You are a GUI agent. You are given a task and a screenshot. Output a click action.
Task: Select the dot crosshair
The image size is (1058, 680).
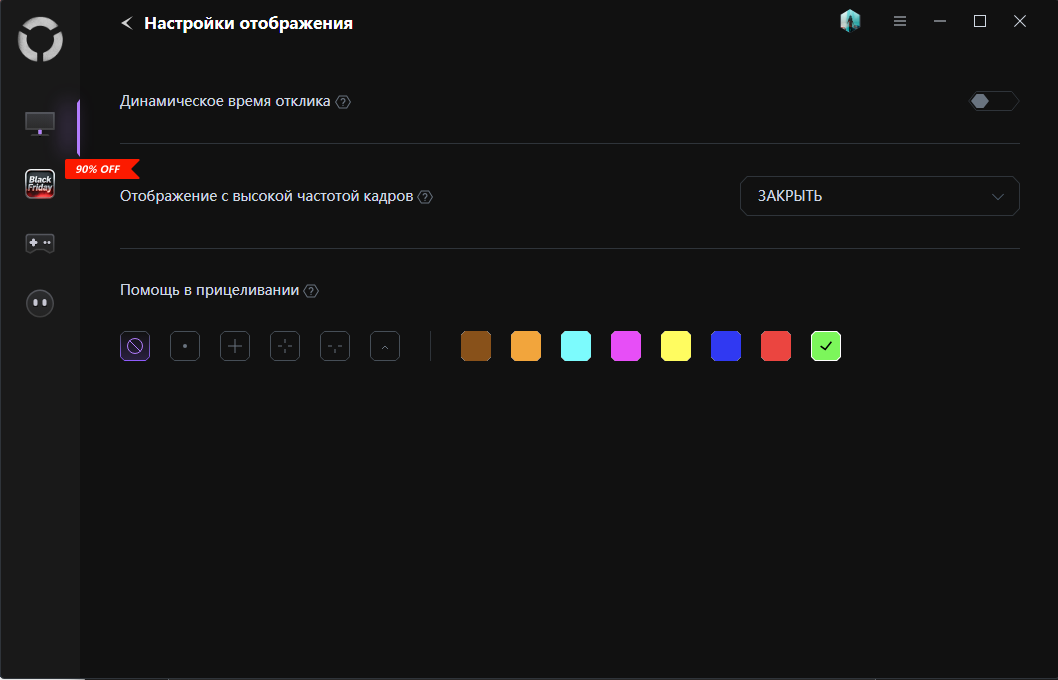pos(185,346)
